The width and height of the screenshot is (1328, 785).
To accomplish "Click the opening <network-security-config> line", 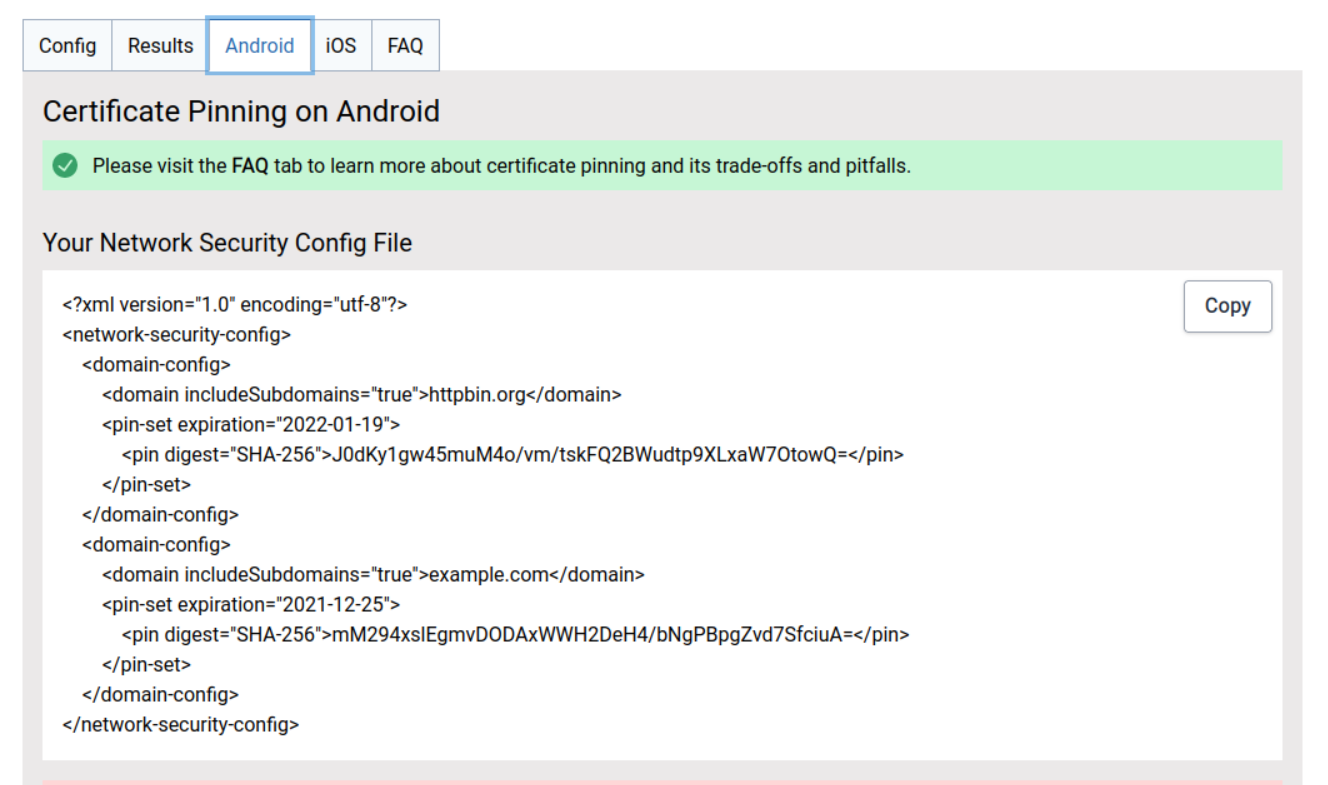I will [x=177, y=334].
